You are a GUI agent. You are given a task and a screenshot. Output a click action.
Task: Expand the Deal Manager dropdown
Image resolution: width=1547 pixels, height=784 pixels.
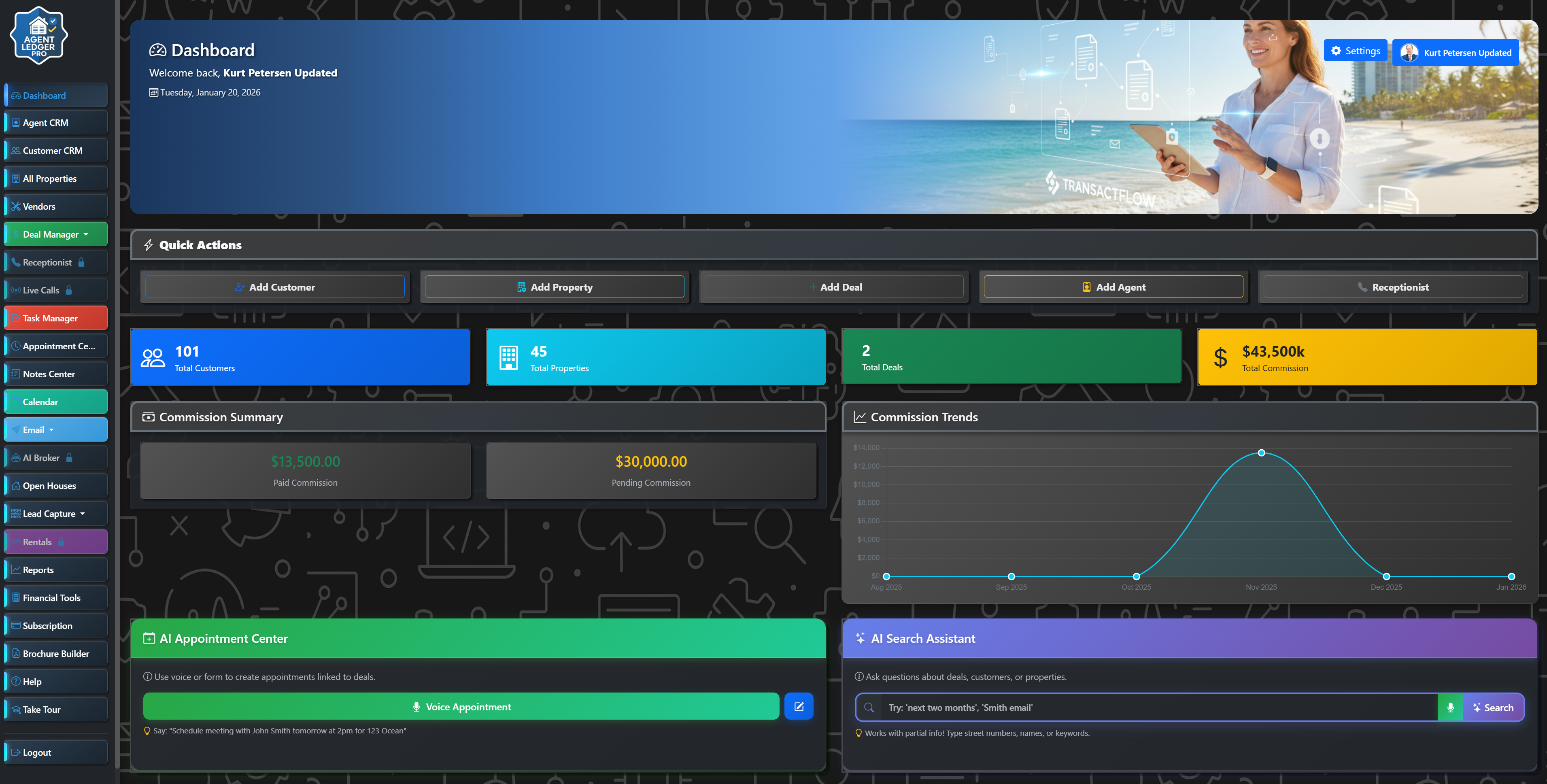(55, 234)
